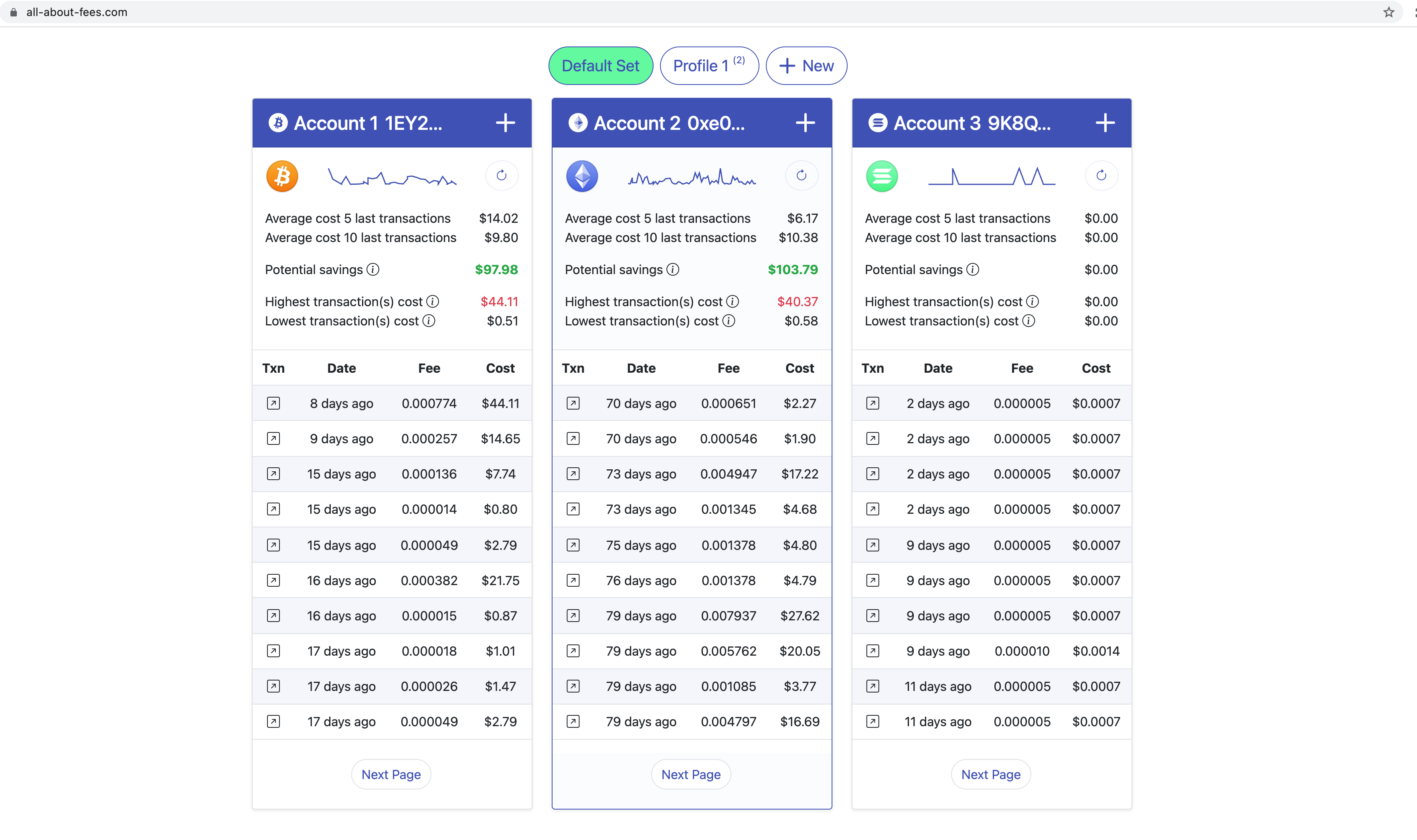Click the plus icon on Account 1 header
Image resolution: width=1417 pixels, height=840 pixels.
click(x=505, y=123)
